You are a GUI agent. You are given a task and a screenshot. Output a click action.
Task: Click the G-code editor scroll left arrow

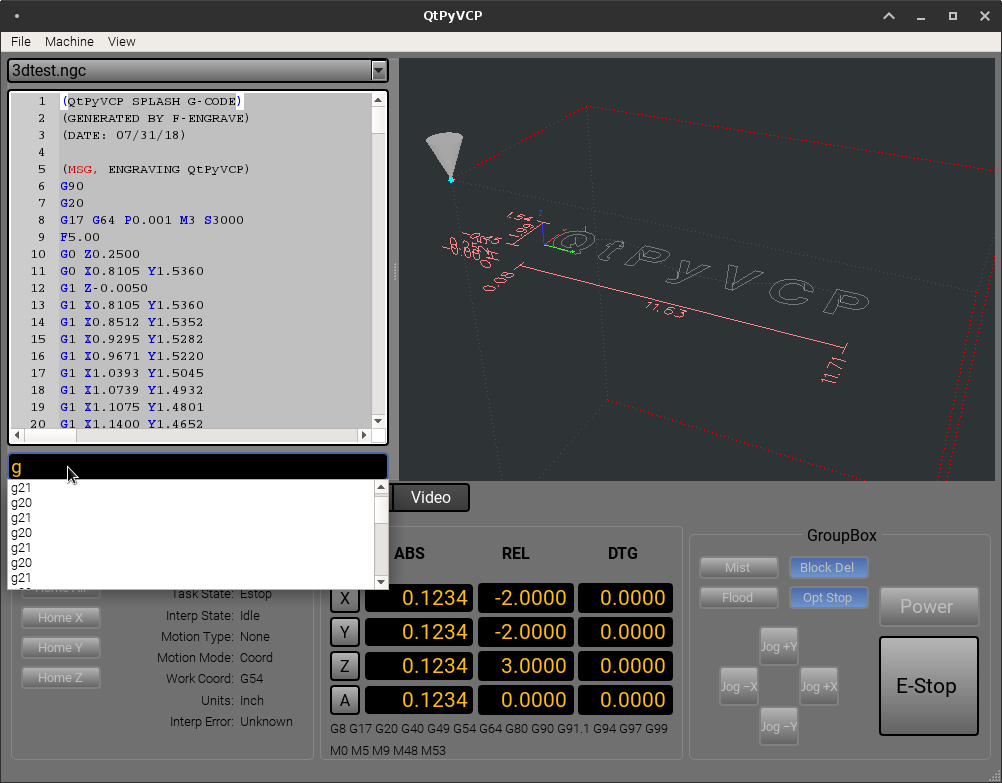(17, 435)
